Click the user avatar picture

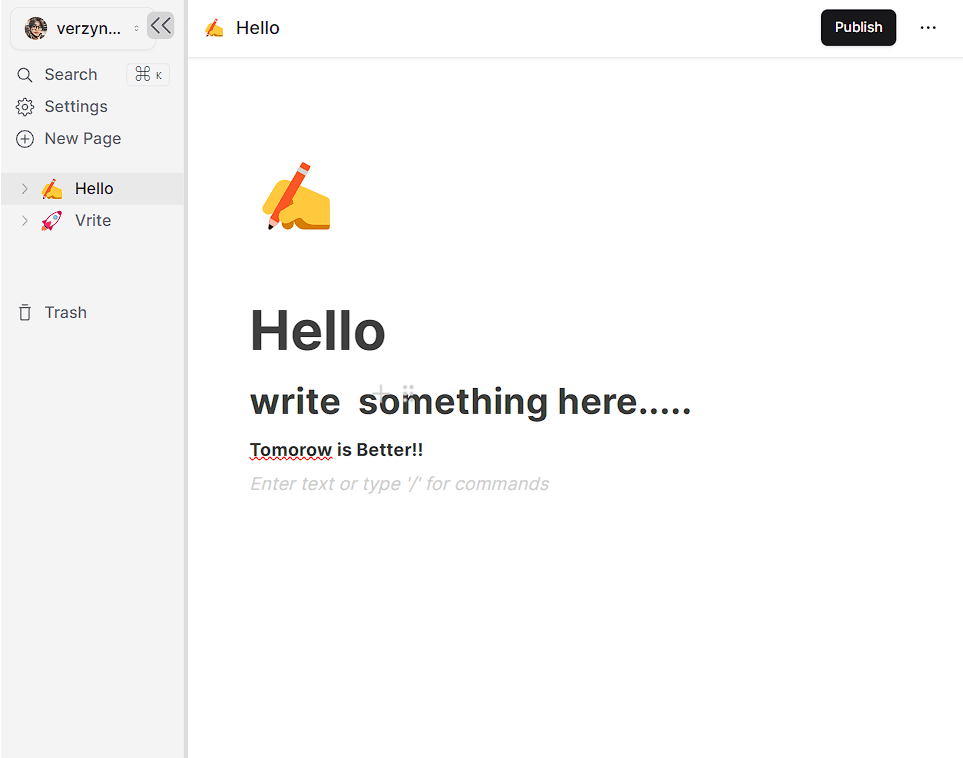click(36, 29)
